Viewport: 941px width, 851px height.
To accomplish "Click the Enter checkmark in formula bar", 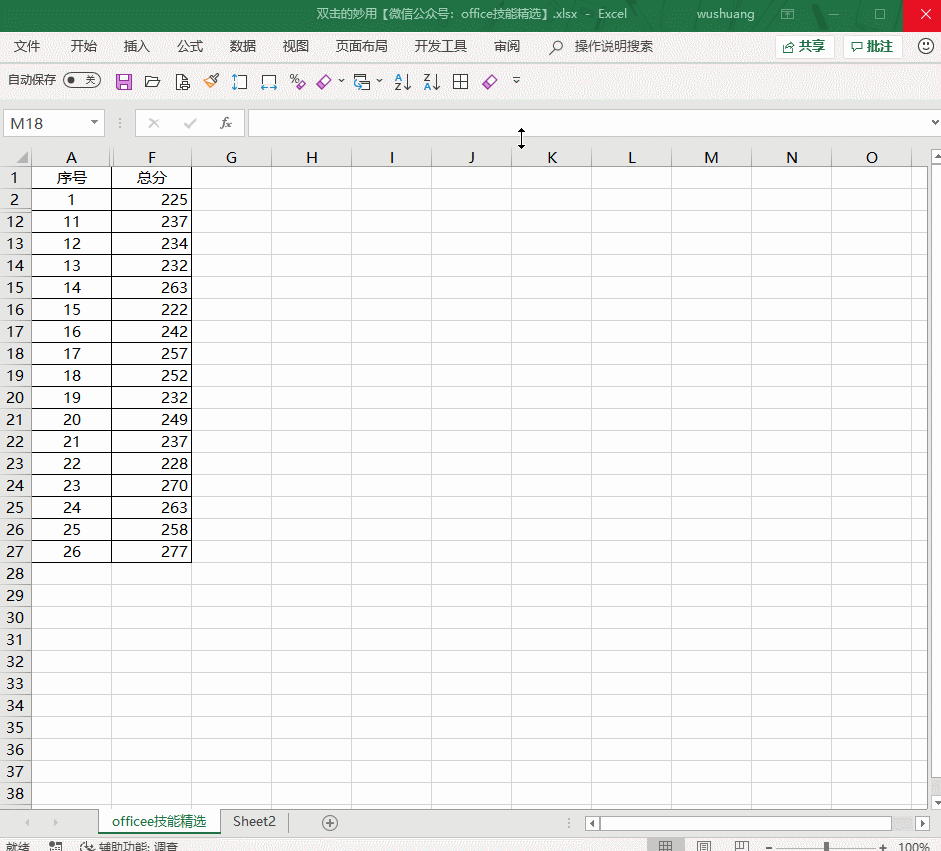I will tap(190, 123).
